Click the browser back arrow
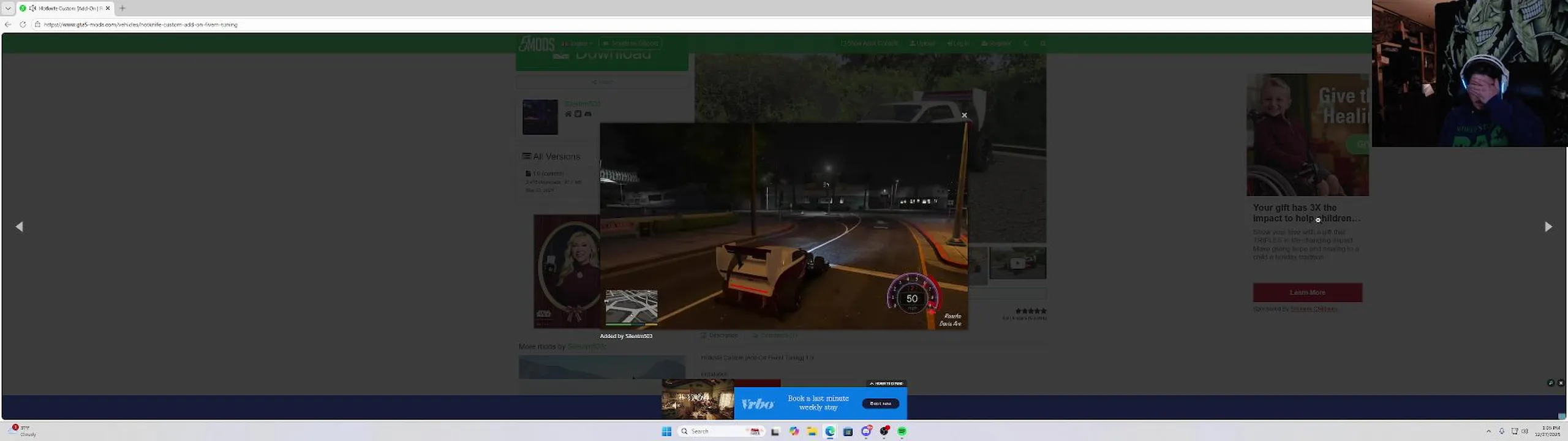 tap(8, 24)
